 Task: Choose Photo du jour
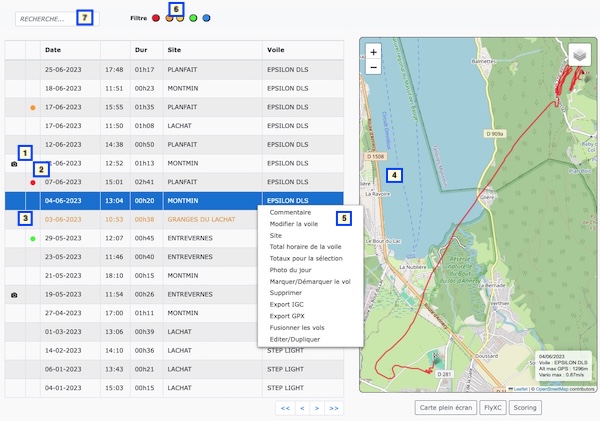[290, 270]
